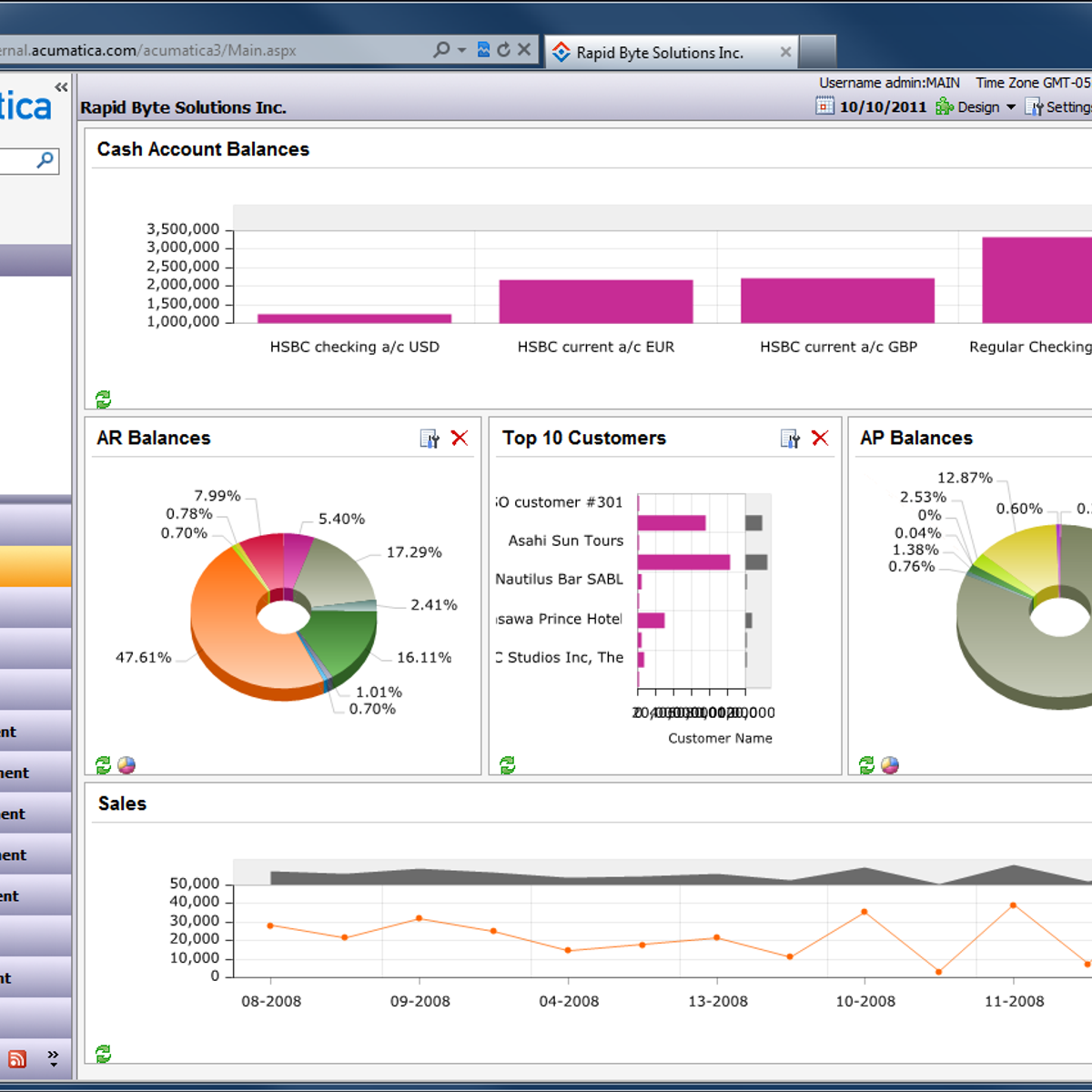Collapse the navigation pane with the « chevron

tap(61, 86)
